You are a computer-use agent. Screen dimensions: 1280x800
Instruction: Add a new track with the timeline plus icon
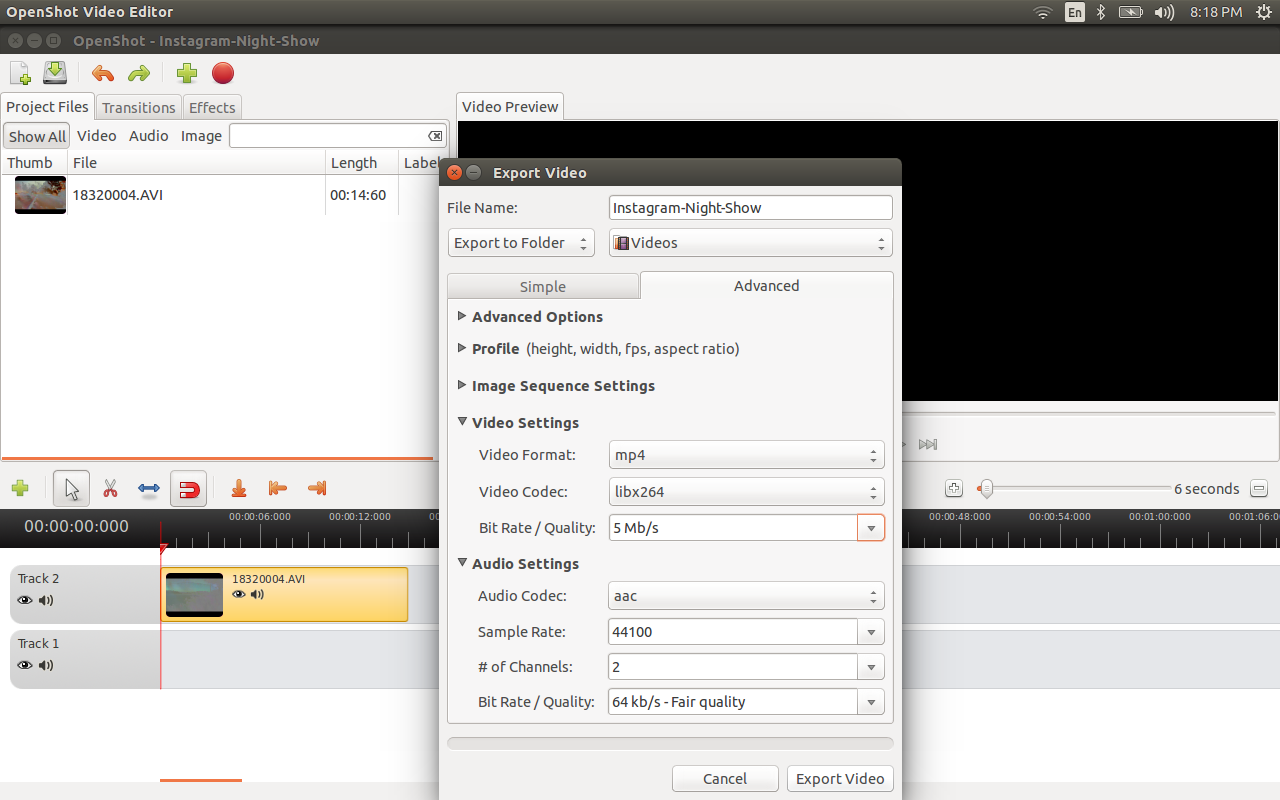click(x=20, y=489)
